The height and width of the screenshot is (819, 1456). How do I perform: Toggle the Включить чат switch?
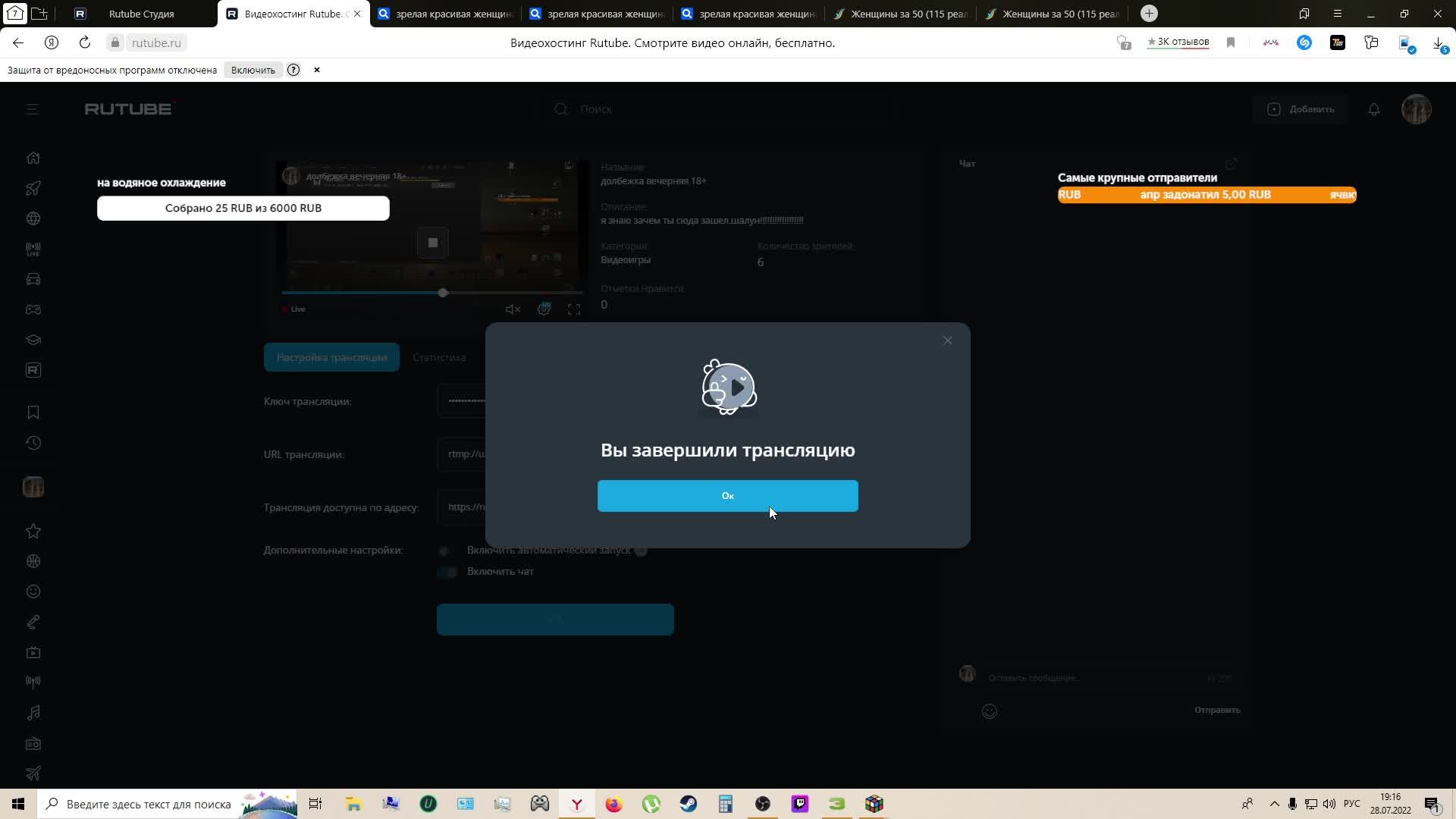447,572
